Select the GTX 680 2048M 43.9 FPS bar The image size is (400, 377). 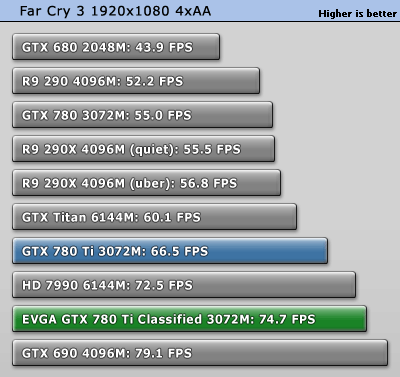tap(116, 47)
